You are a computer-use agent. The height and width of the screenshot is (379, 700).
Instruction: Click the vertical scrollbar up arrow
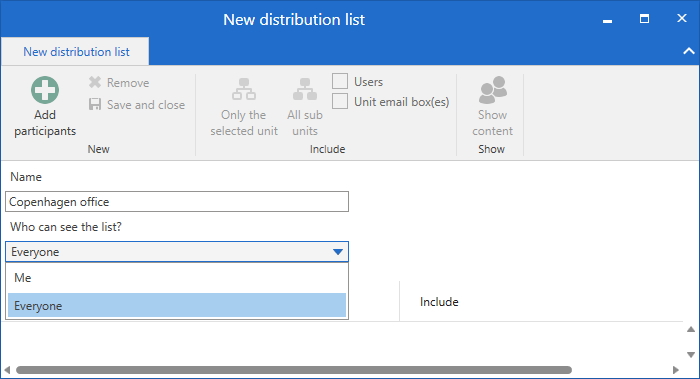pos(691,329)
